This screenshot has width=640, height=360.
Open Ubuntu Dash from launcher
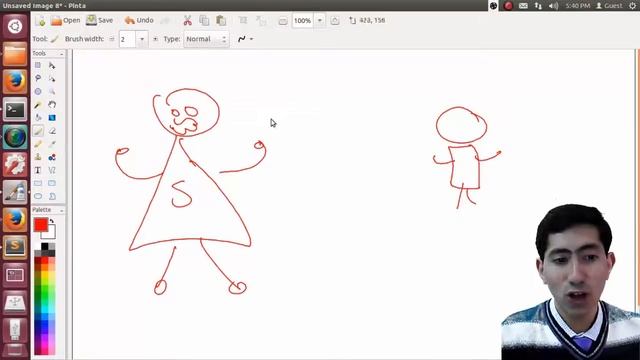pos(15,26)
